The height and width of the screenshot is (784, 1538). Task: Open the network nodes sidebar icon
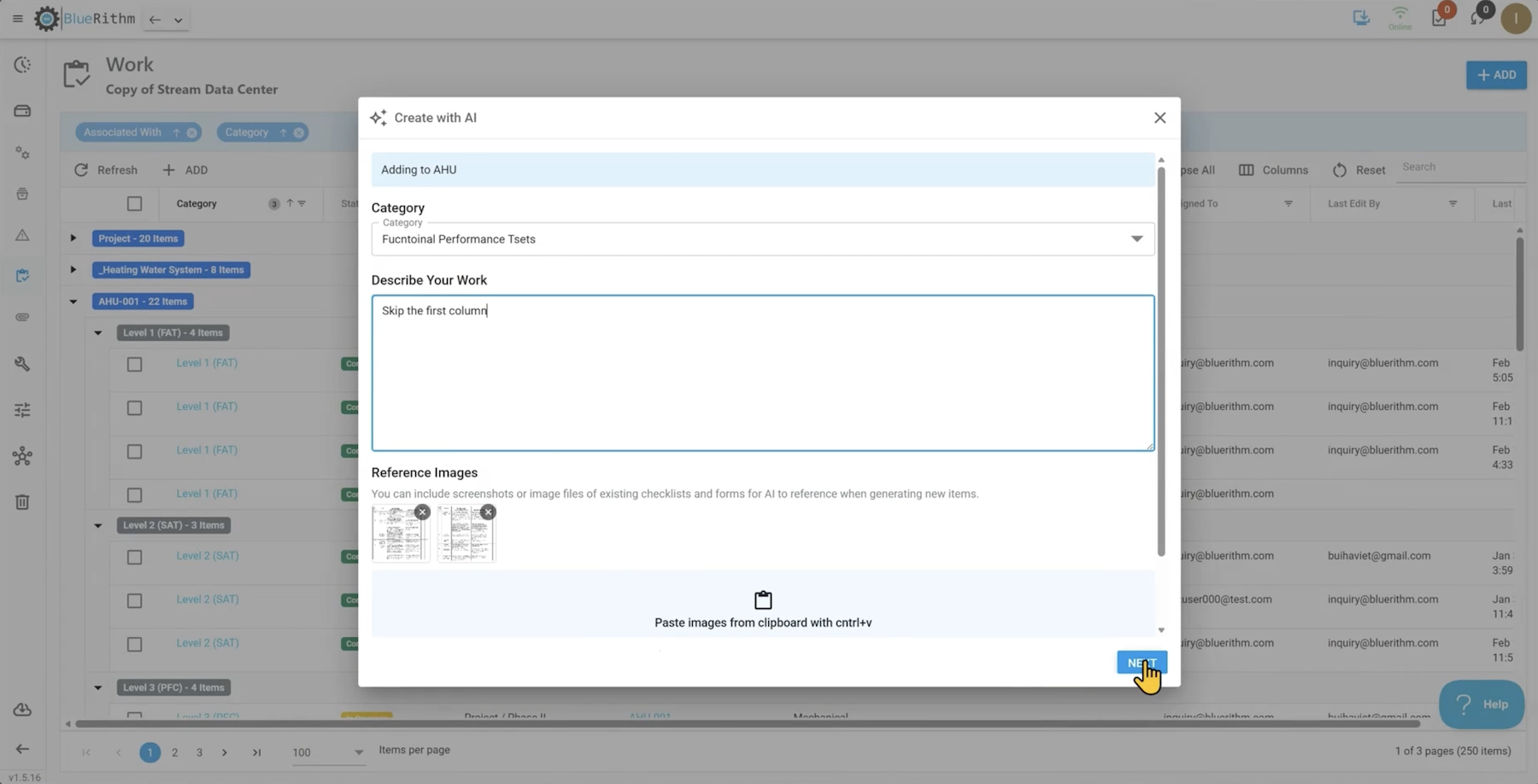coord(22,456)
